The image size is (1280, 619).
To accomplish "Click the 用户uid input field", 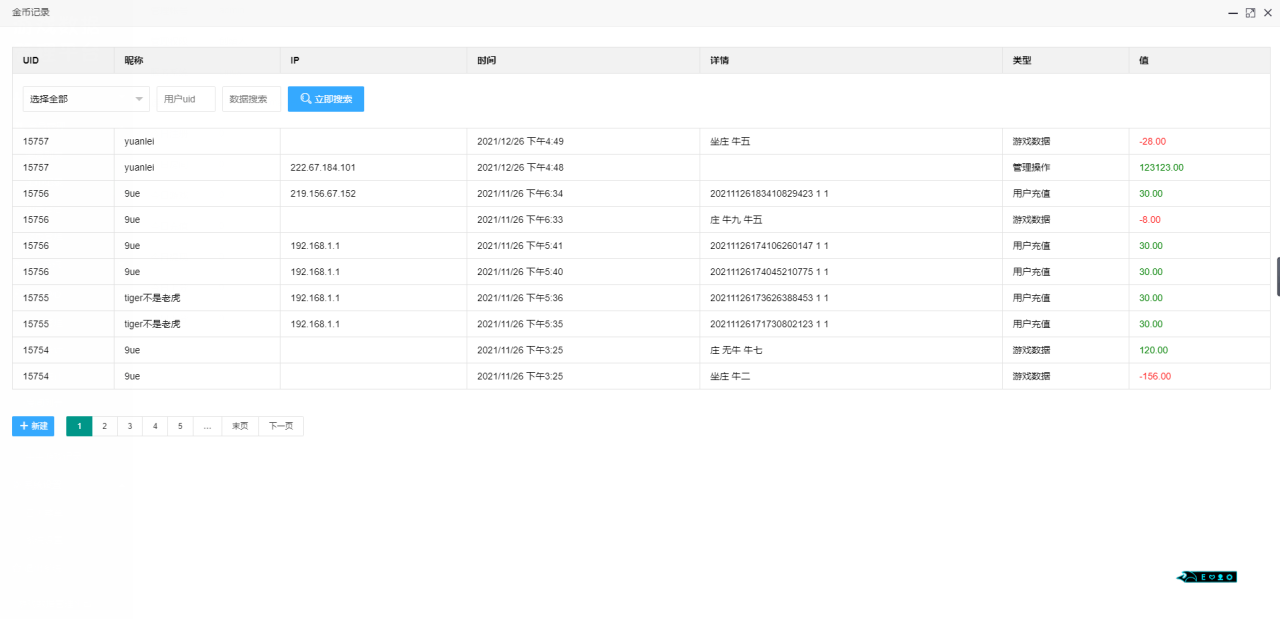I will tap(185, 99).
